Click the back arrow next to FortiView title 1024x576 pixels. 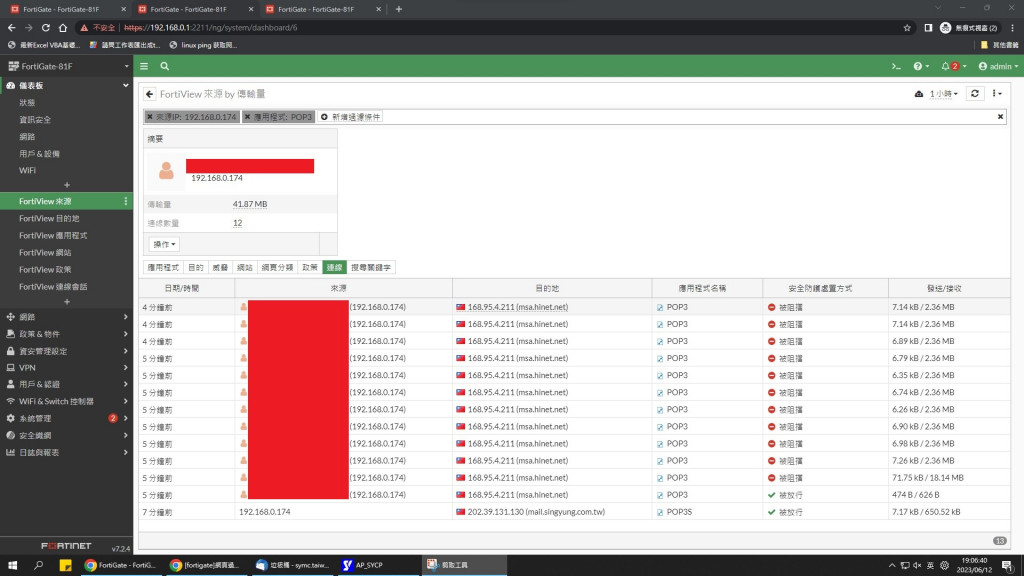[150, 94]
